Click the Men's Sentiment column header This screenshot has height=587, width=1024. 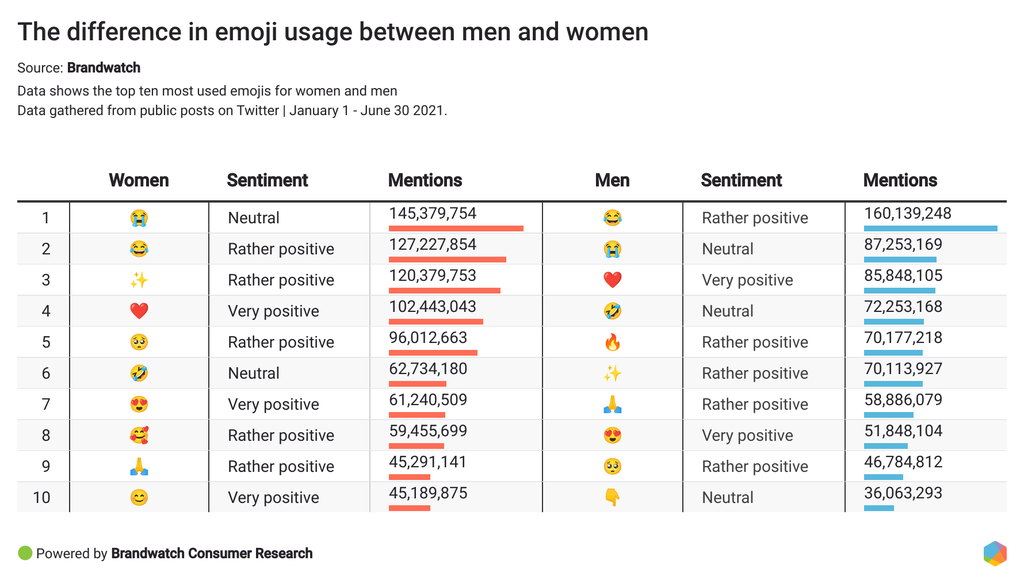click(741, 180)
